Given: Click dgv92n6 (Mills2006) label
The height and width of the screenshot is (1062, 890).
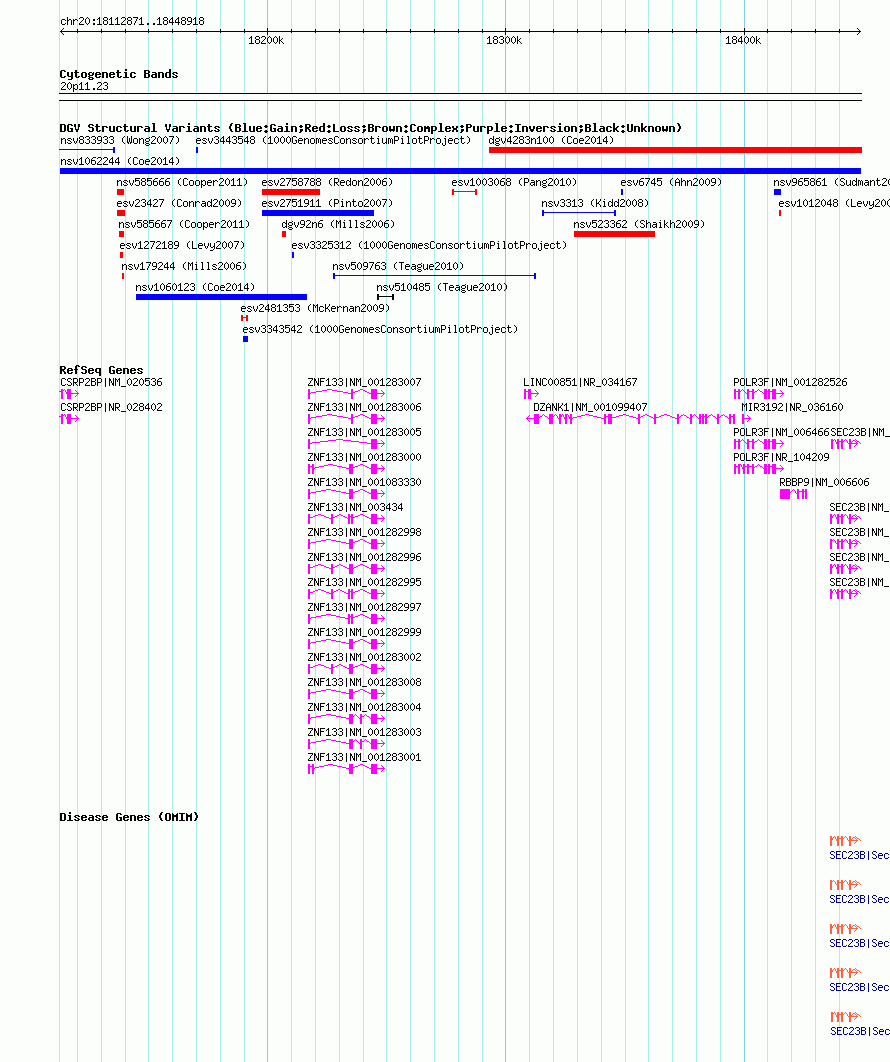Looking at the screenshot, I should (x=338, y=224).
